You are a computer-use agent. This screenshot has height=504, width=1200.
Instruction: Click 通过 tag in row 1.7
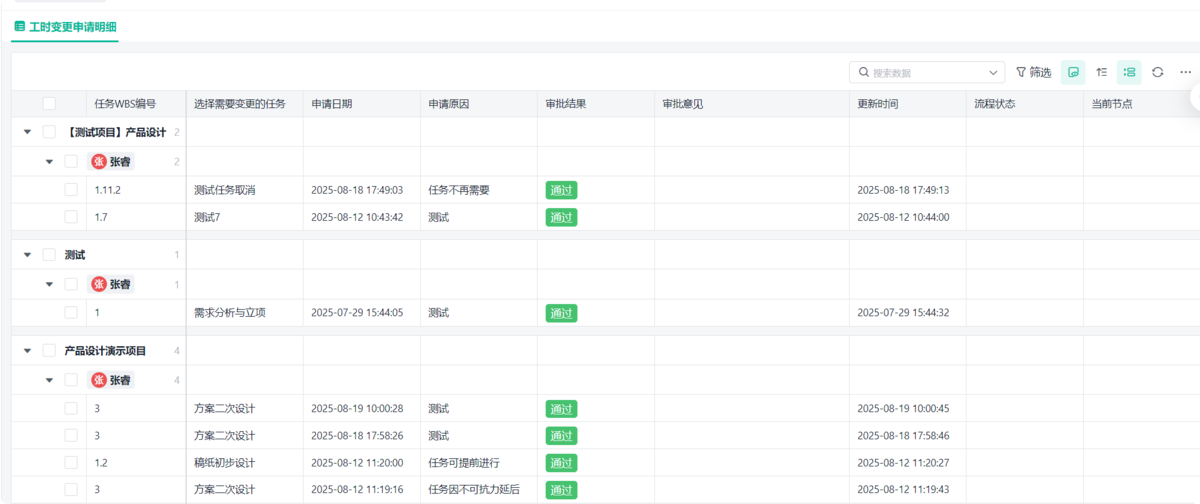coord(561,217)
